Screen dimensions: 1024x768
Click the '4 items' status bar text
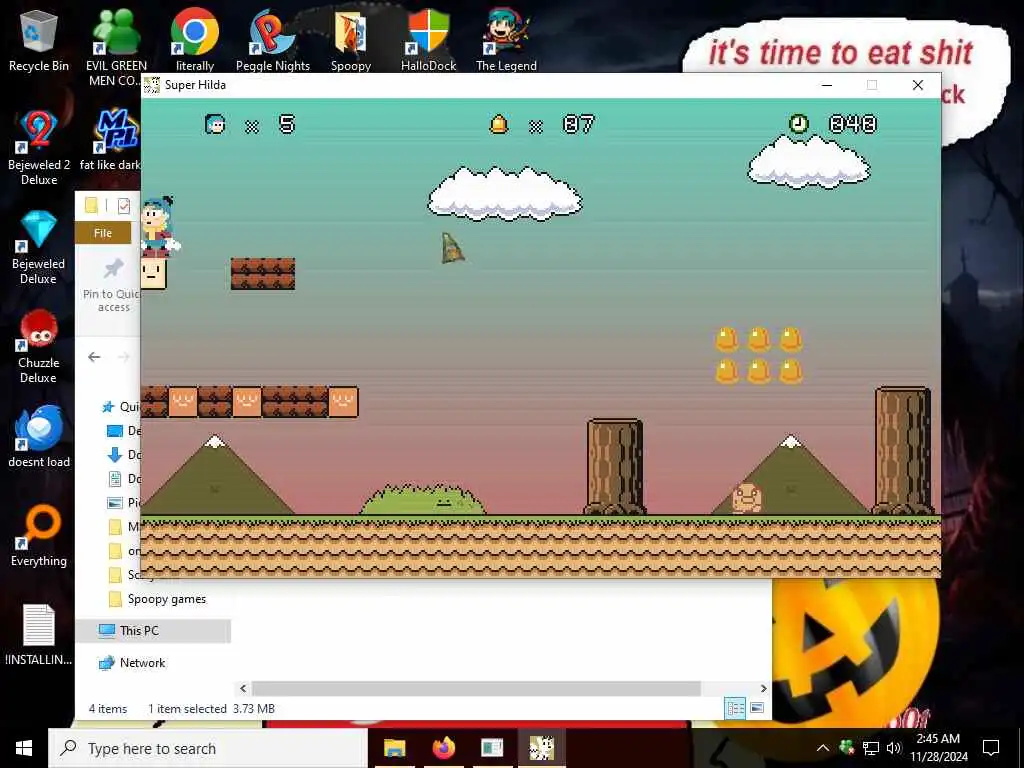pyautogui.click(x=108, y=709)
